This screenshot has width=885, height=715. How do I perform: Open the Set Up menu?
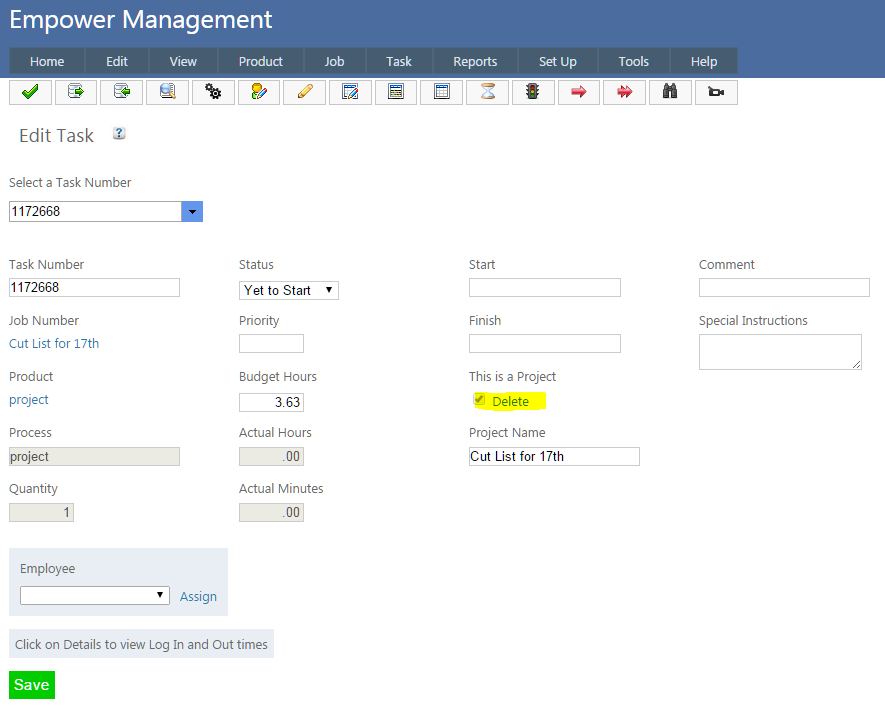(x=557, y=61)
